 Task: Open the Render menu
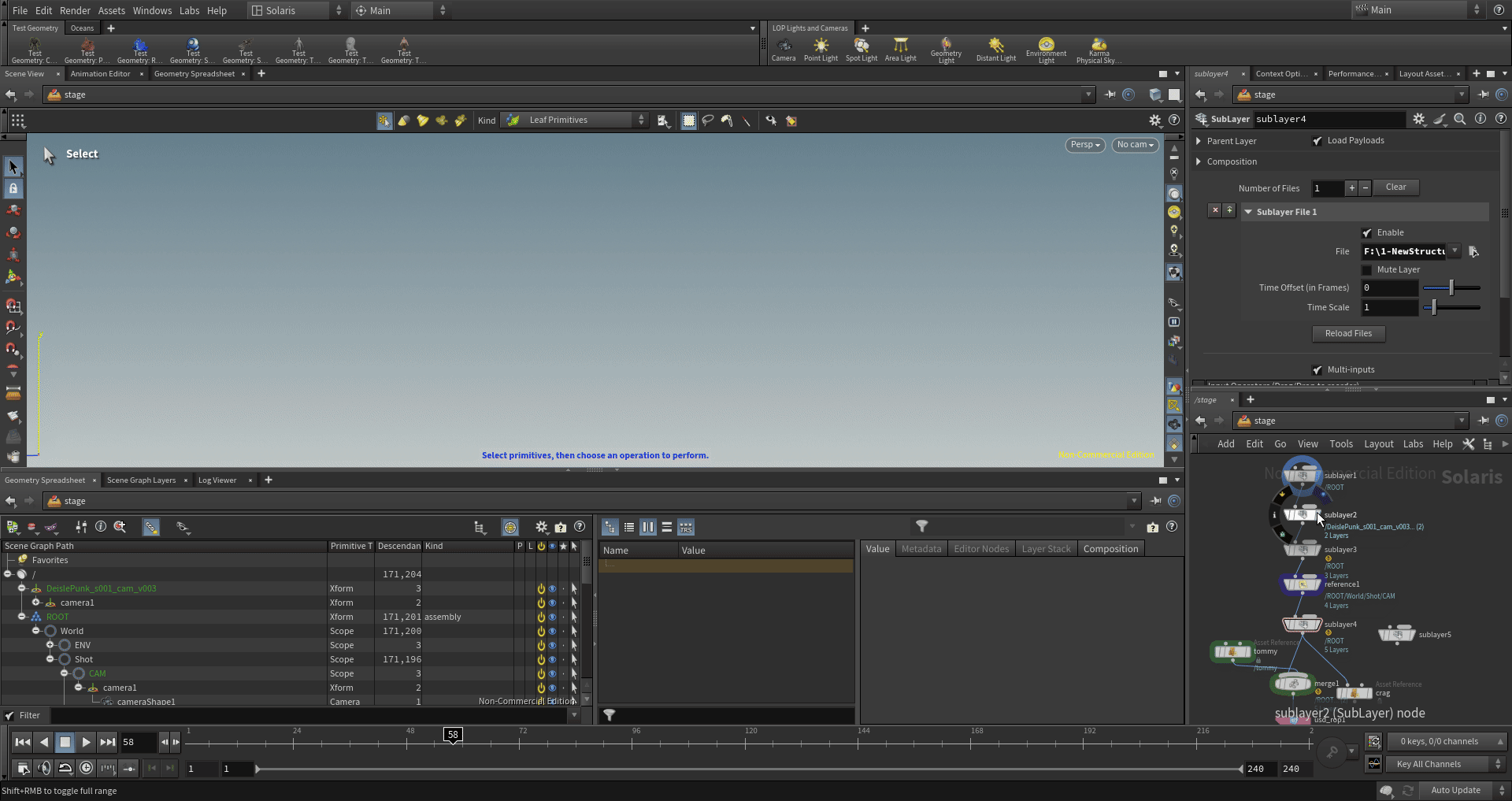[x=75, y=10]
